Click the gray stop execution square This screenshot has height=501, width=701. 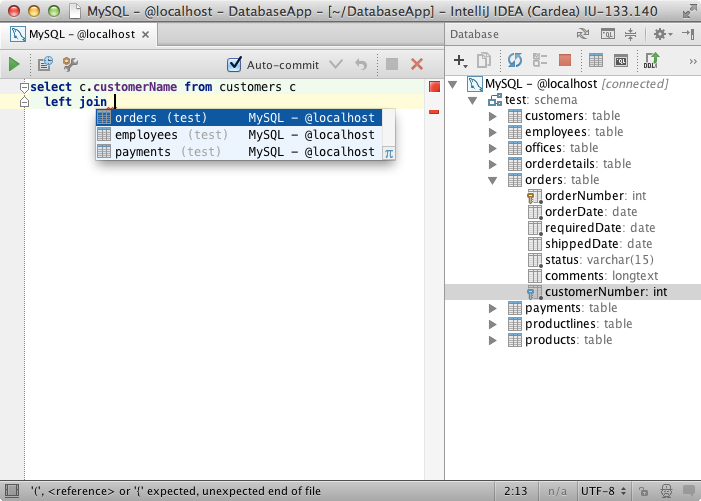coord(392,64)
